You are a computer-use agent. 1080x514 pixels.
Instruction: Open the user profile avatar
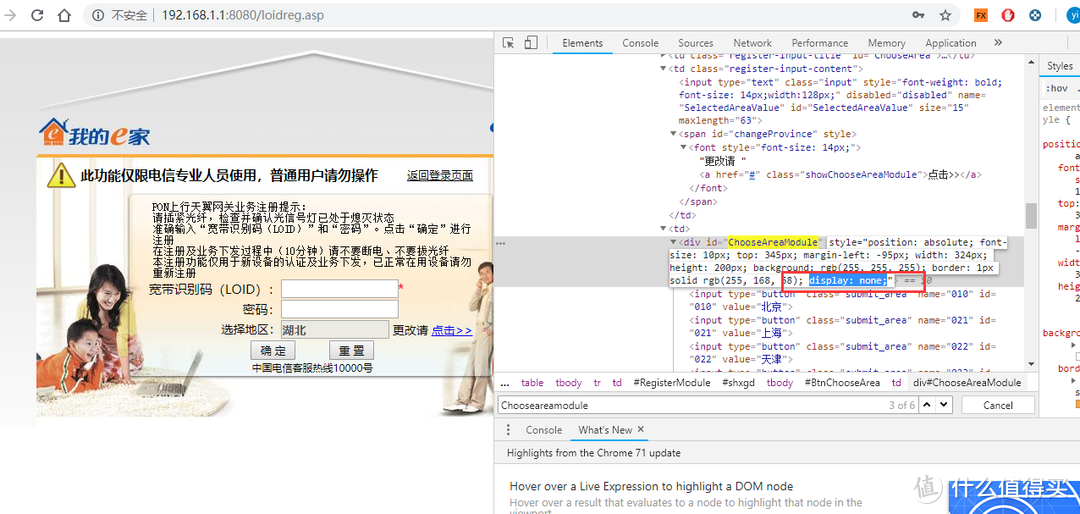pos(1071,15)
